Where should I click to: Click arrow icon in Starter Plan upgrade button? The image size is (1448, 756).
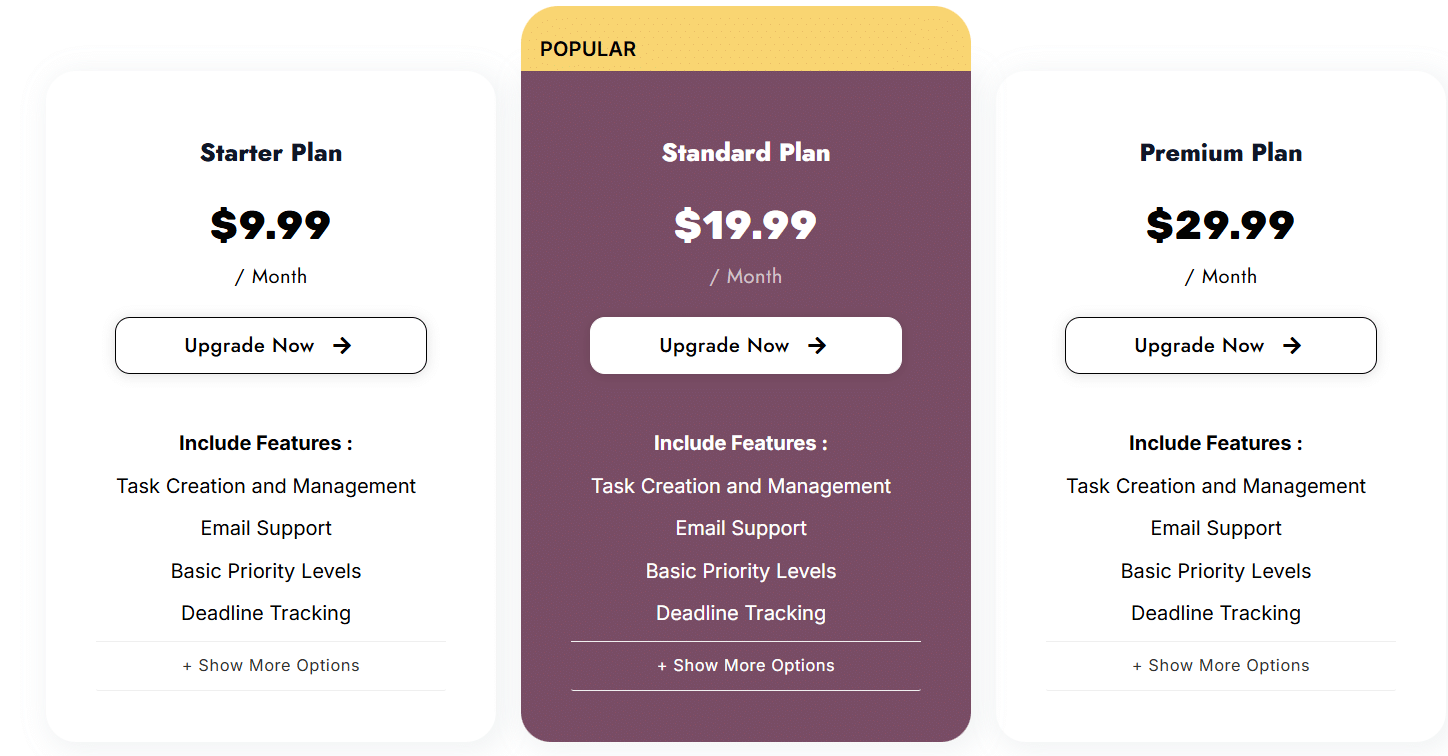point(342,346)
